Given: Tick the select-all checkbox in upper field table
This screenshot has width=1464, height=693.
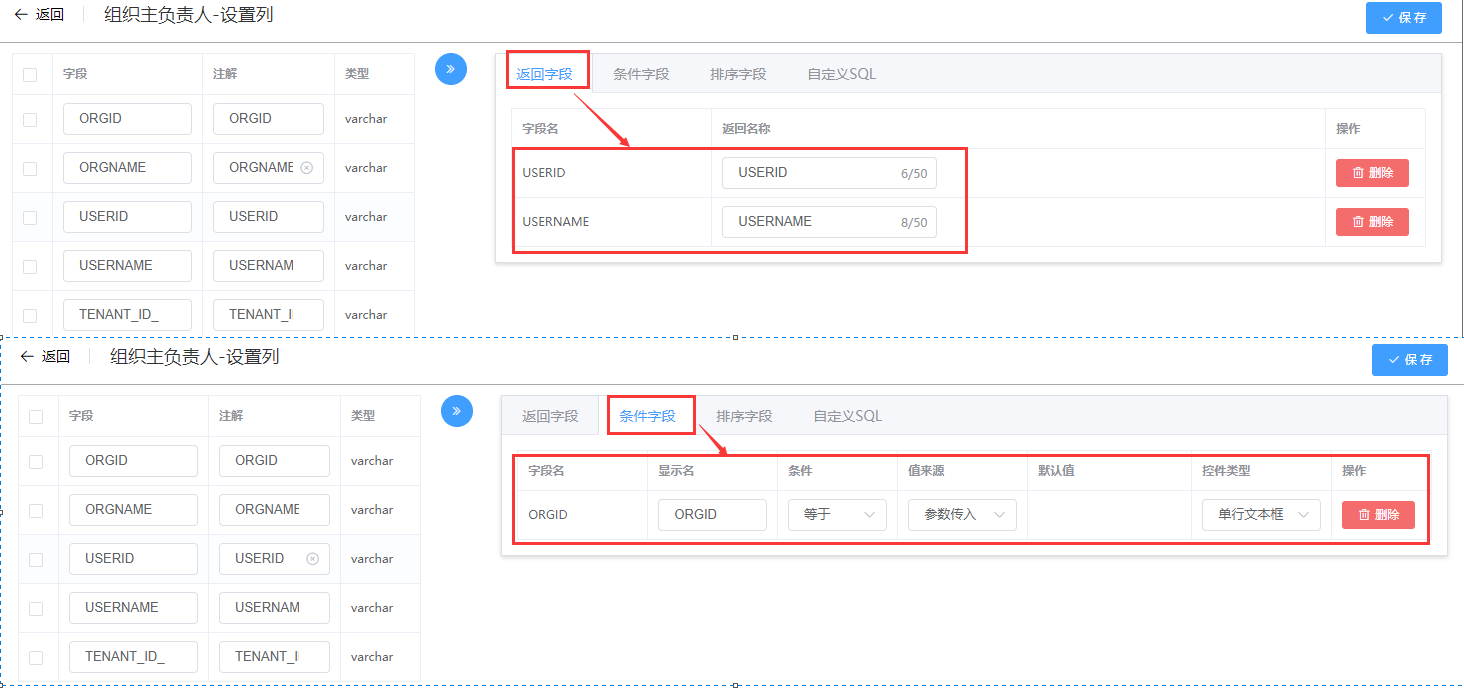Looking at the screenshot, I should click(30, 74).
